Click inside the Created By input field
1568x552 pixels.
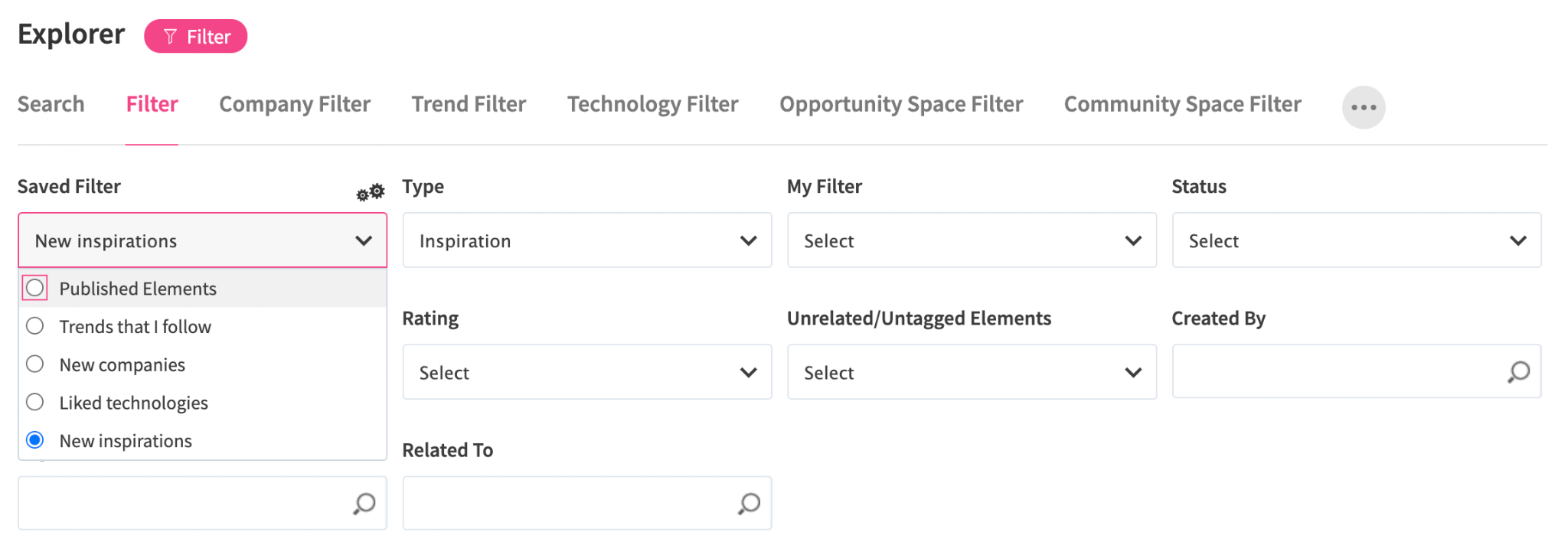[x=1340, y=372]
